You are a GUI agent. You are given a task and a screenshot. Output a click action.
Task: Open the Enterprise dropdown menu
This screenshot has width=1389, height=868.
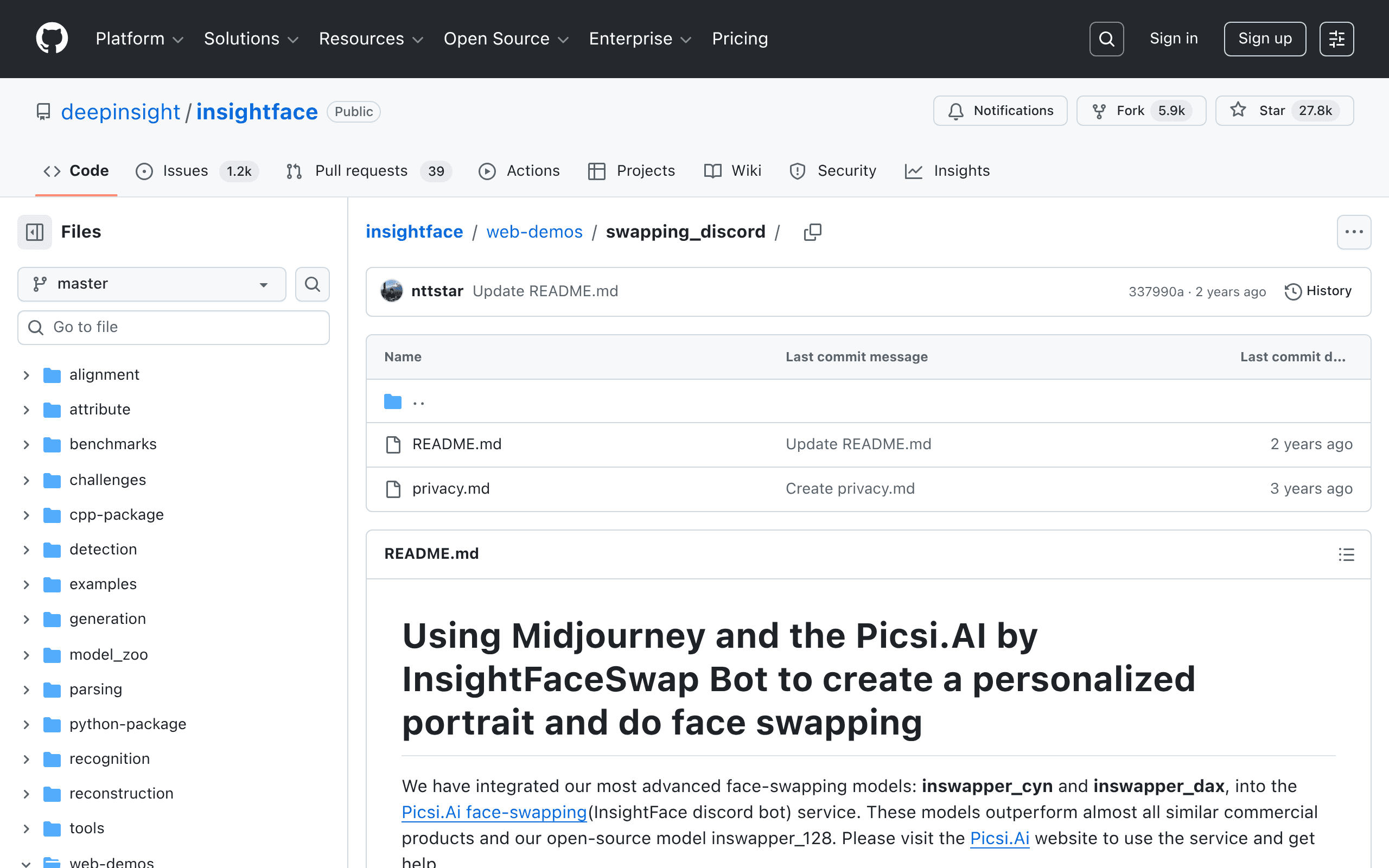[x=640, y=39]
